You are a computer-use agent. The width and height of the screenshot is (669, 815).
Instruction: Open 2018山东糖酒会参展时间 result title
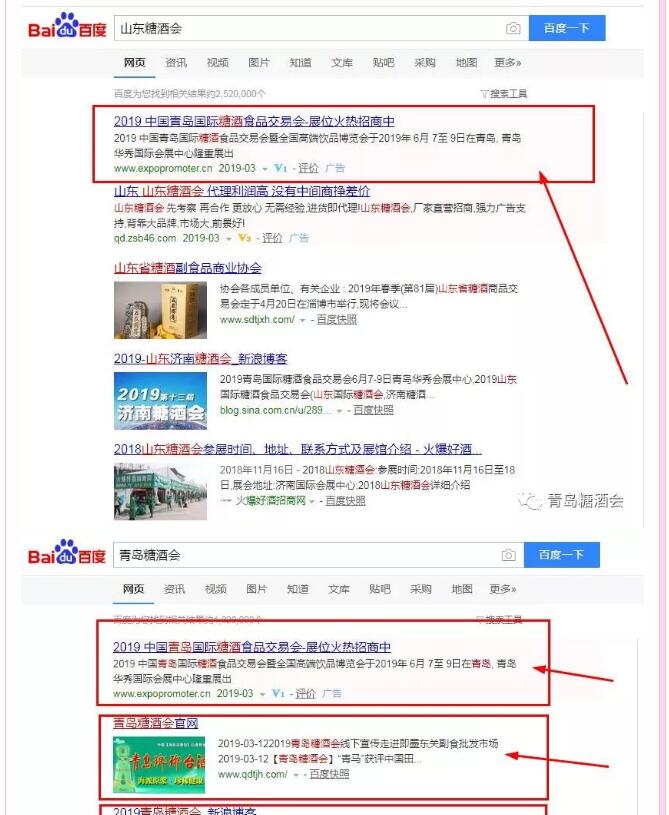pyautogui.click(x=297, y=449)
